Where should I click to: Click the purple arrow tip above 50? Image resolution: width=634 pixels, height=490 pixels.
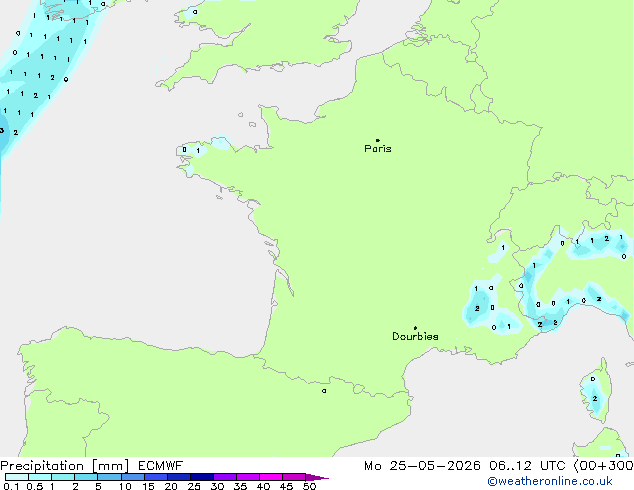317,477
